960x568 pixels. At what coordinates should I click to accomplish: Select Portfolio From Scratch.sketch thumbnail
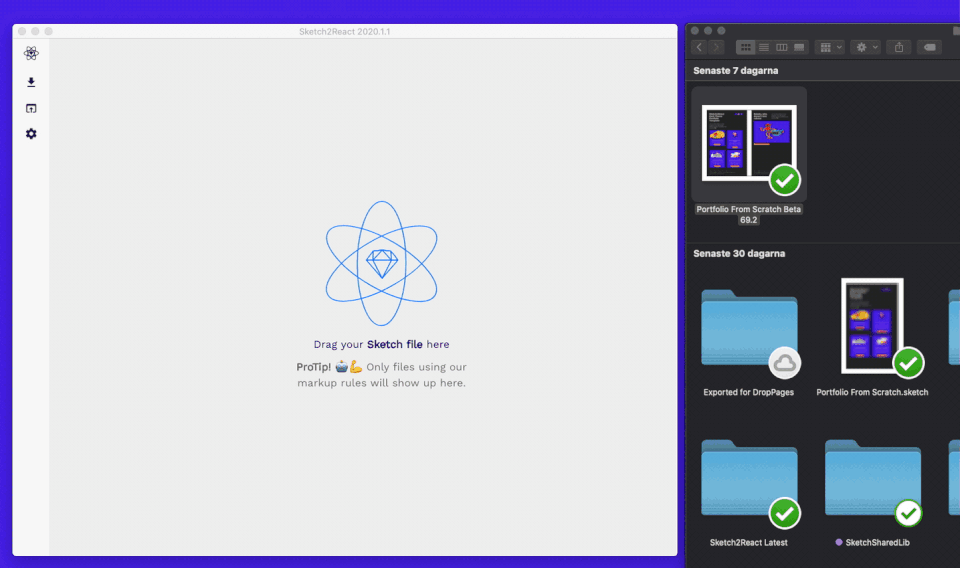pyautogui.click(x=872, y=326)
